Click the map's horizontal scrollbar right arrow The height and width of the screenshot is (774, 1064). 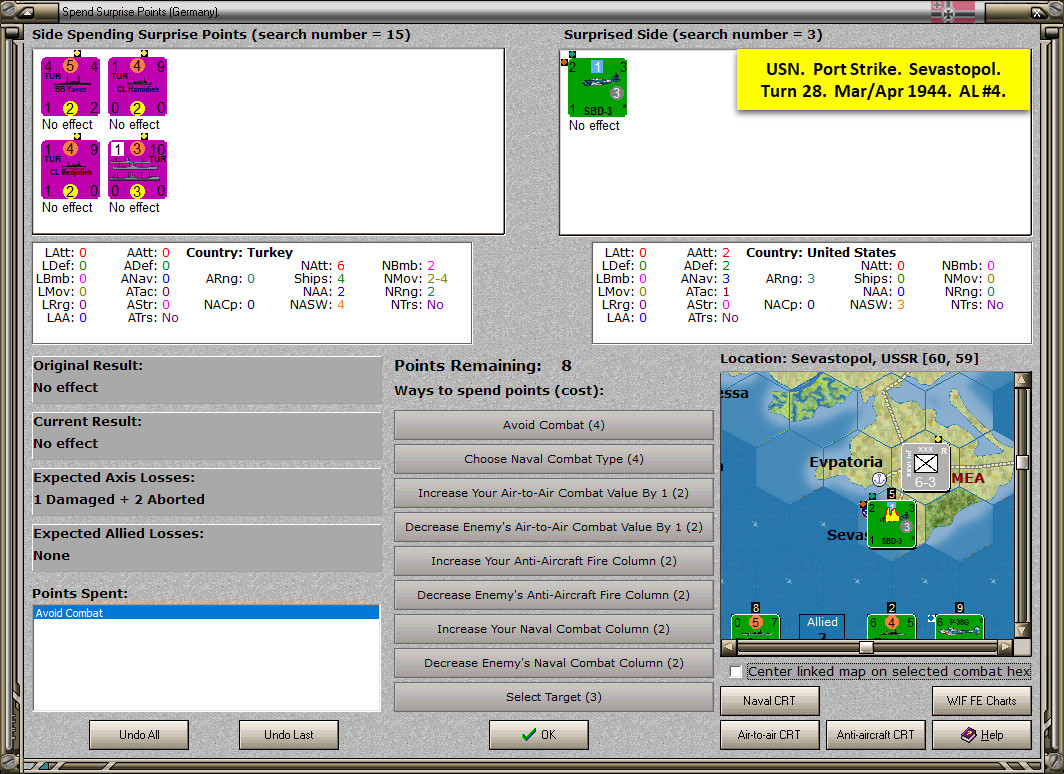click(1006, 647)
